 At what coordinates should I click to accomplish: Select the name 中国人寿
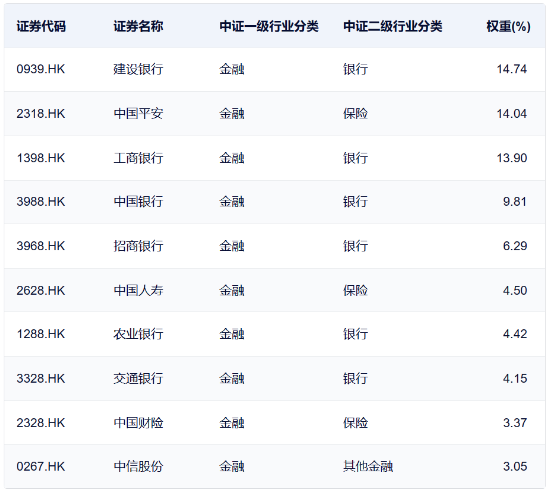click(x=138, y=291)
